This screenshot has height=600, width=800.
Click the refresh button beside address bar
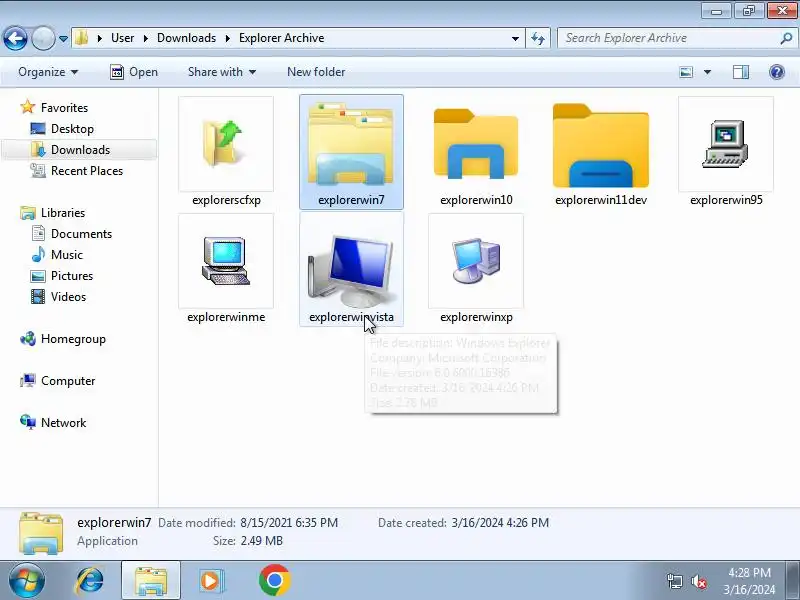(x=538, y=38)
